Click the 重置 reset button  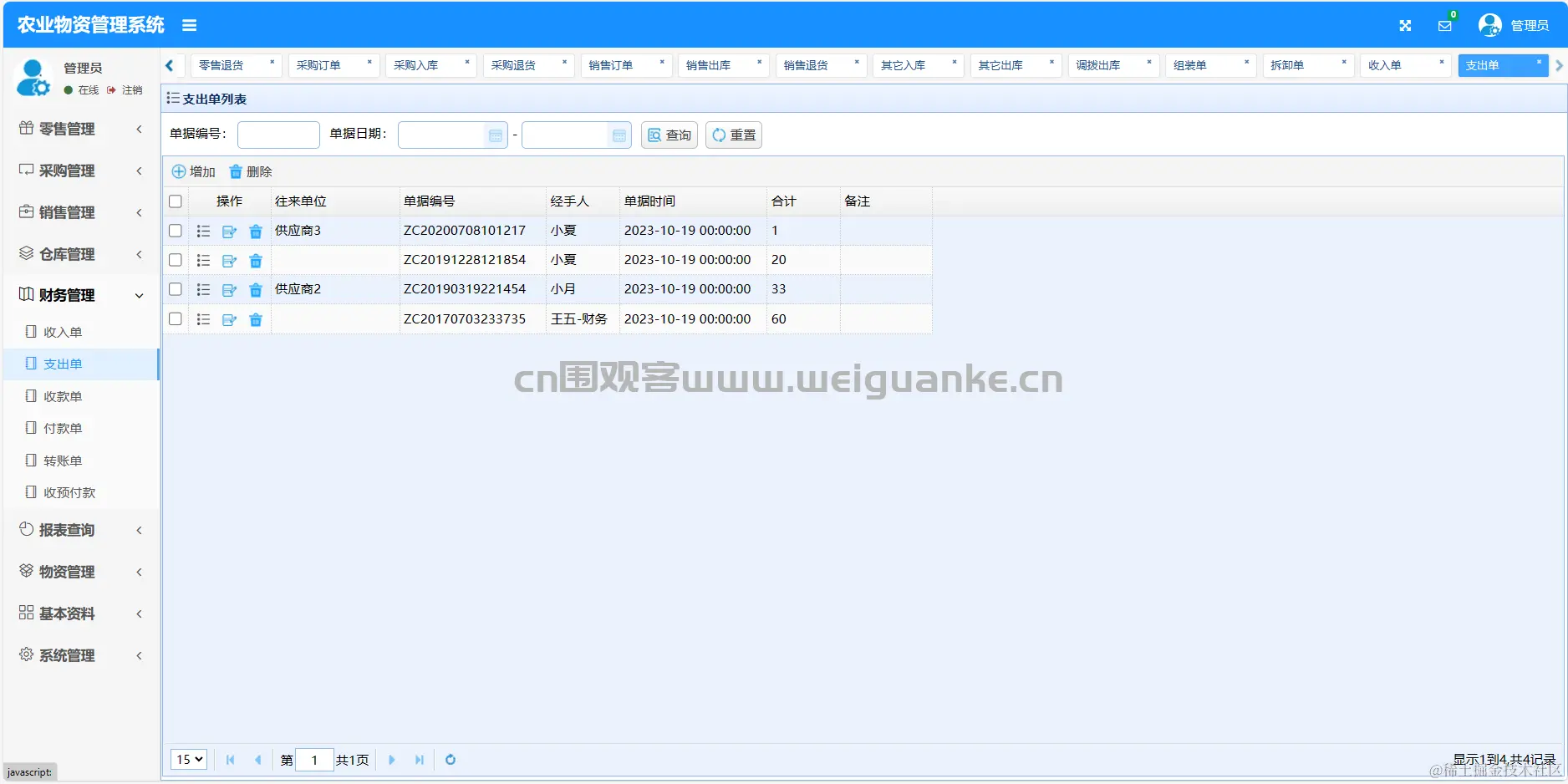tap(734, 135)
